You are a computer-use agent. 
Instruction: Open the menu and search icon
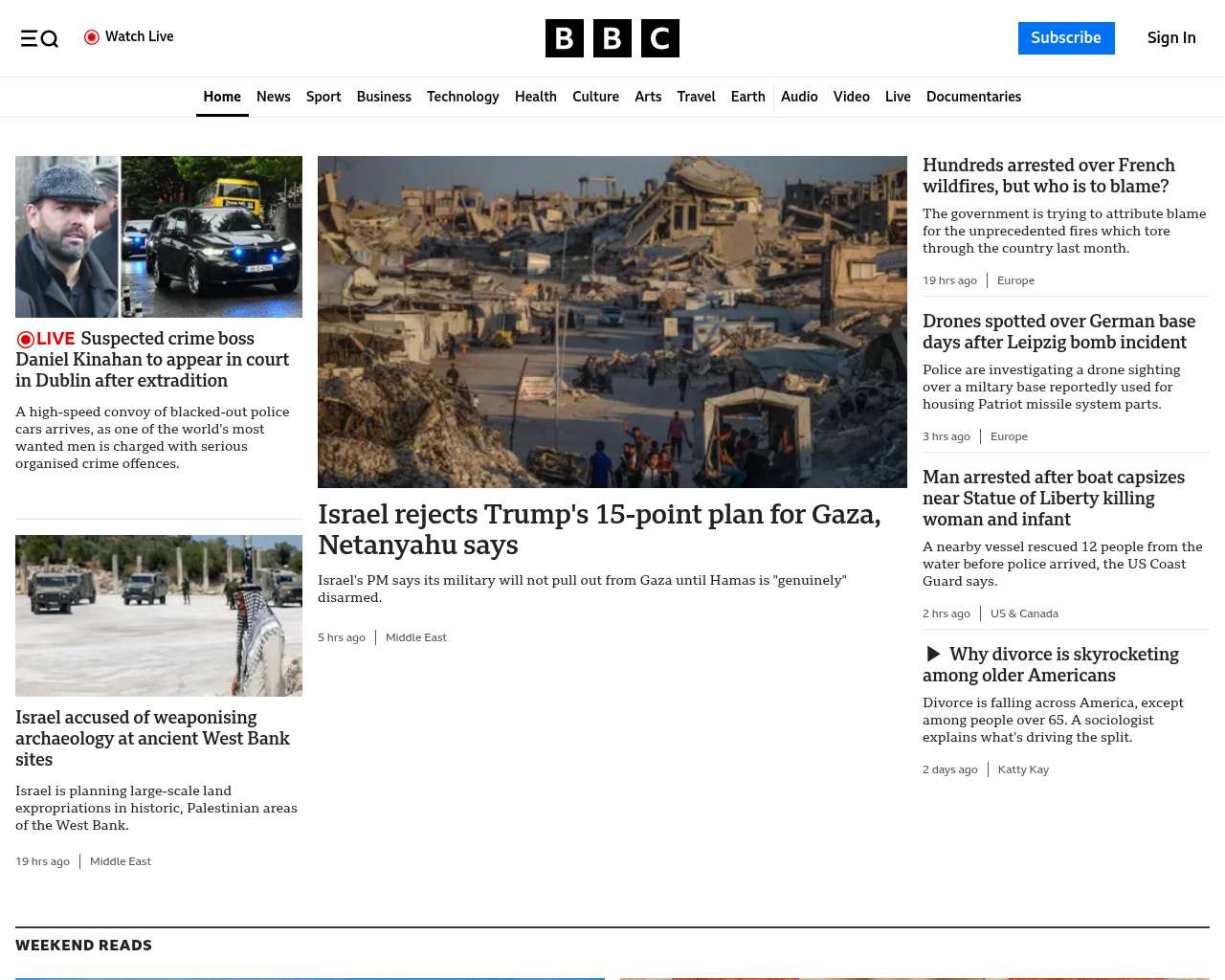[x=39, y=38]
